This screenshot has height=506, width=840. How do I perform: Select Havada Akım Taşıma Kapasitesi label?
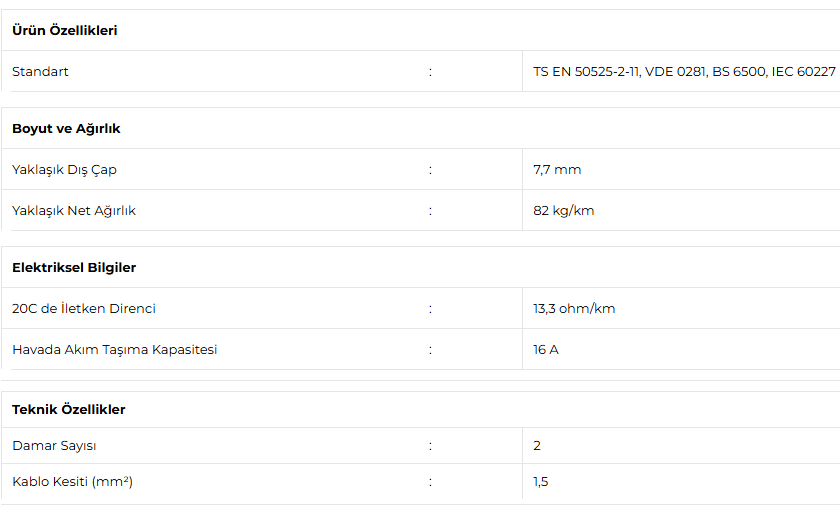[x=115, y=350]
